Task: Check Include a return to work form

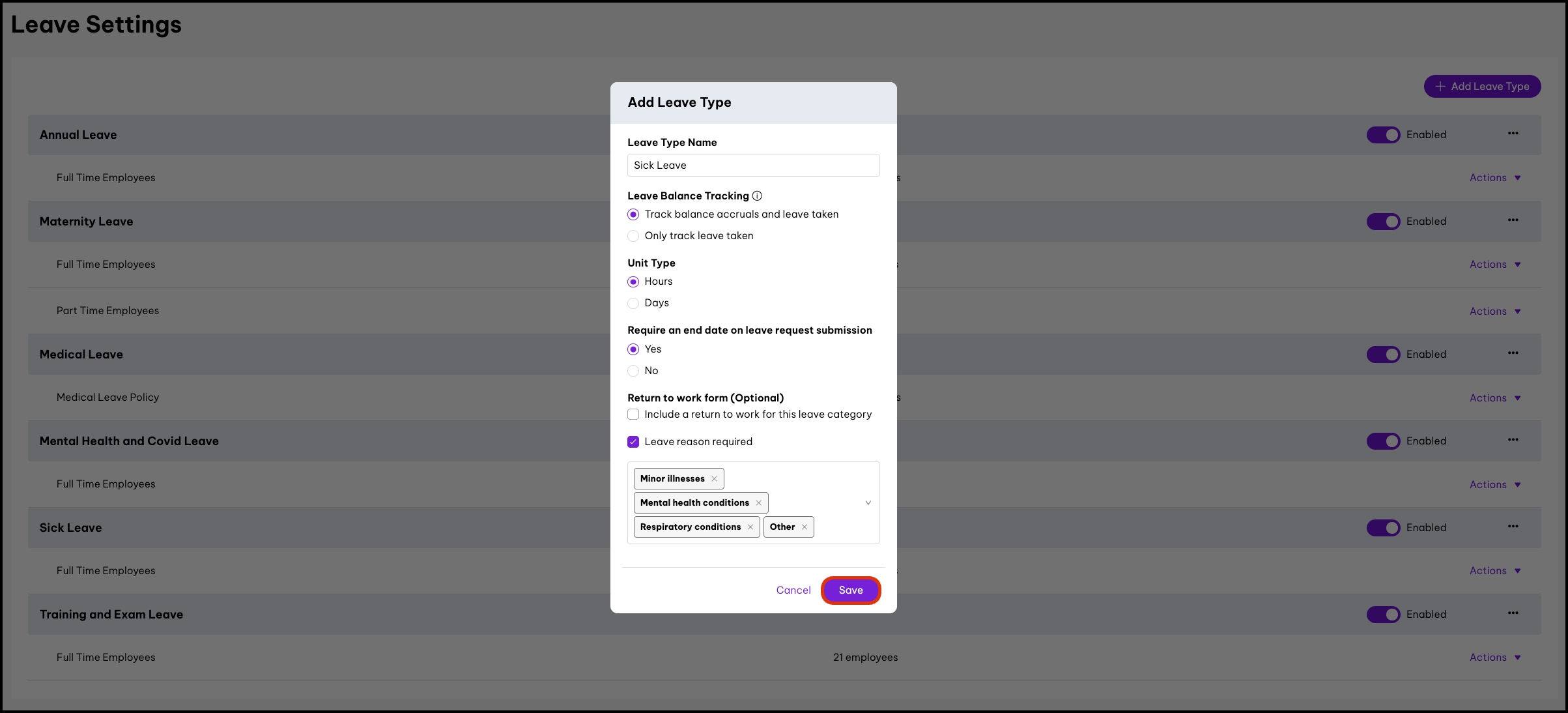Action: [x=633, y=415]
